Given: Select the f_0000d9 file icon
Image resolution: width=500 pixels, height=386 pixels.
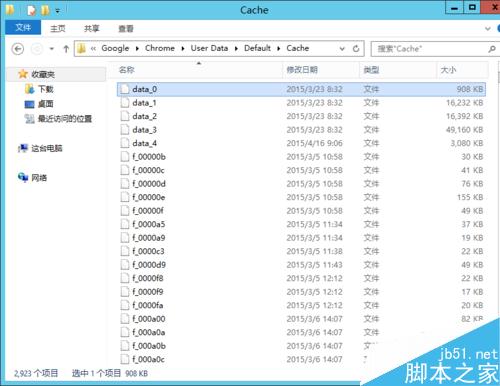Looking at the screenshot, I should pyautogui.click(x=125, y=265).
